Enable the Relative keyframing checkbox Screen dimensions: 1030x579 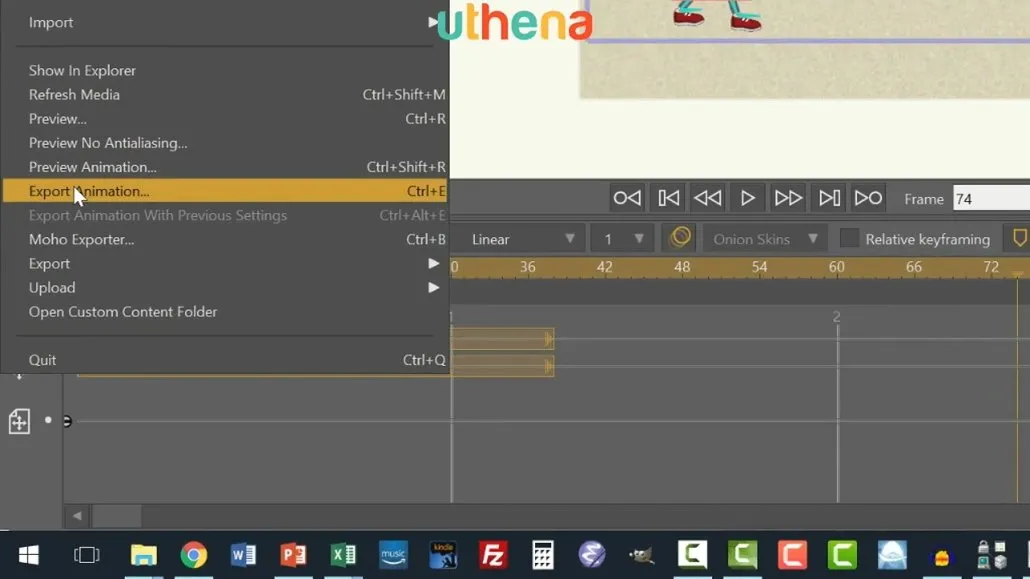click(849, 239)
